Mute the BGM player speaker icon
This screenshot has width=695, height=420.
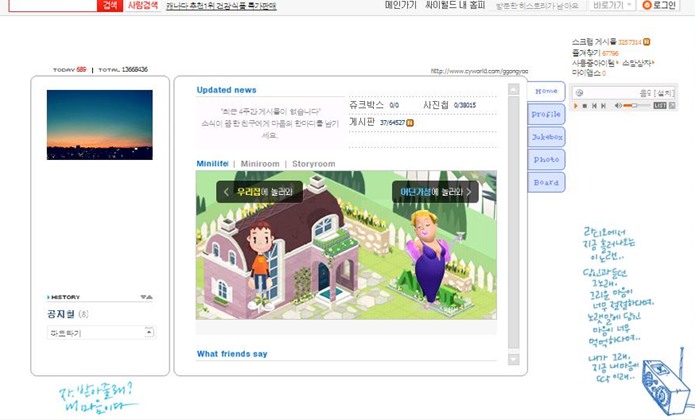(x=618, y=105)
